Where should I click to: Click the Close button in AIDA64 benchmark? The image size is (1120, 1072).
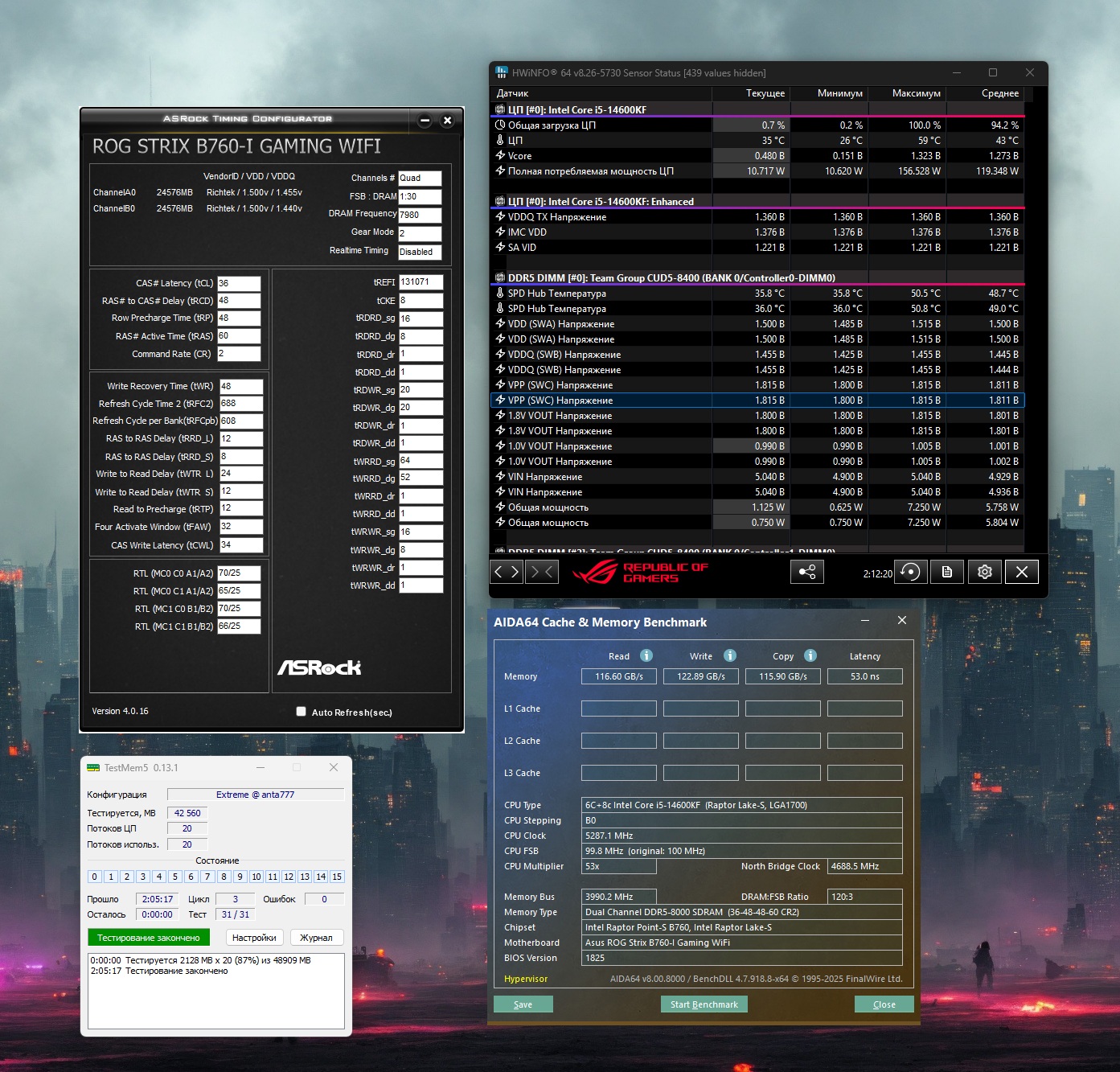(884, 1004)
